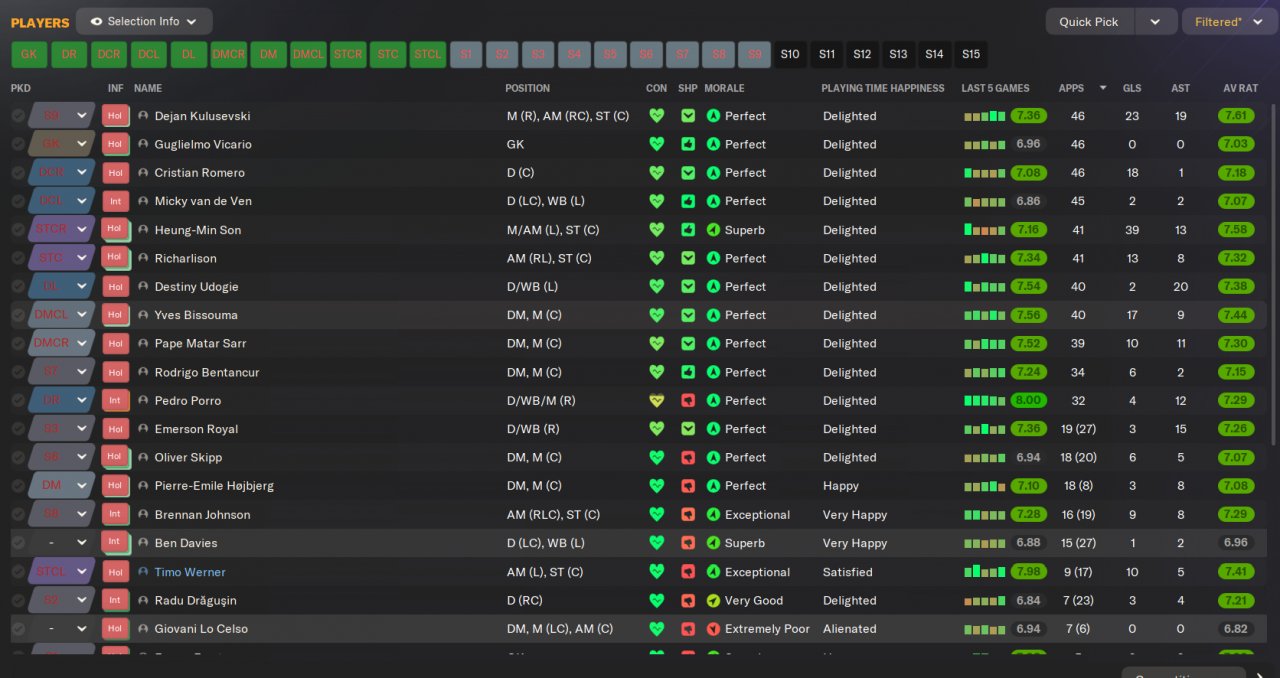Click the Superb morale icon on Heung-Min Son's row

[x=713, y=230]
